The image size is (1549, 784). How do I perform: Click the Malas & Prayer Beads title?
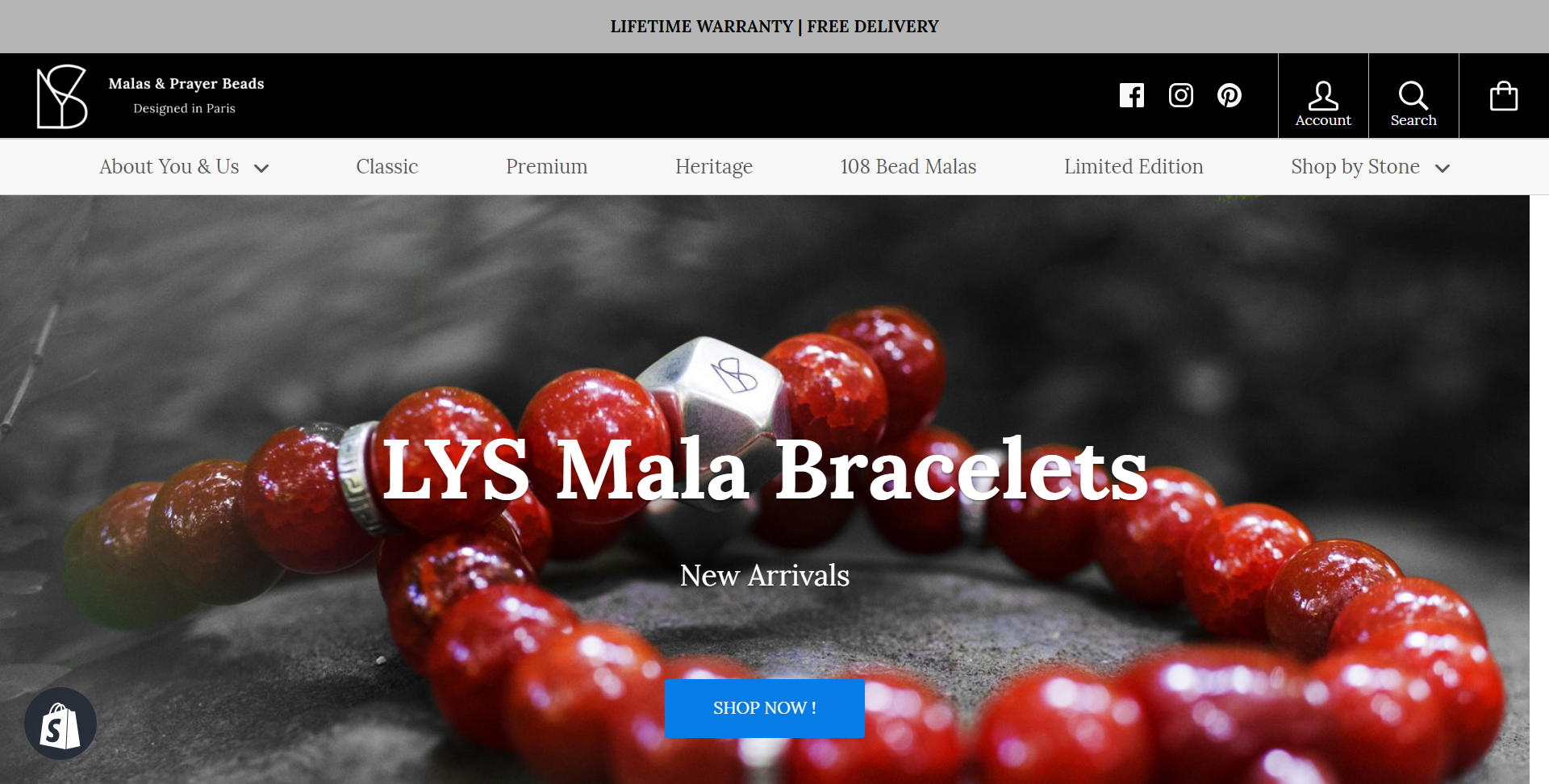pyautogui.click(x=186, y=83)
